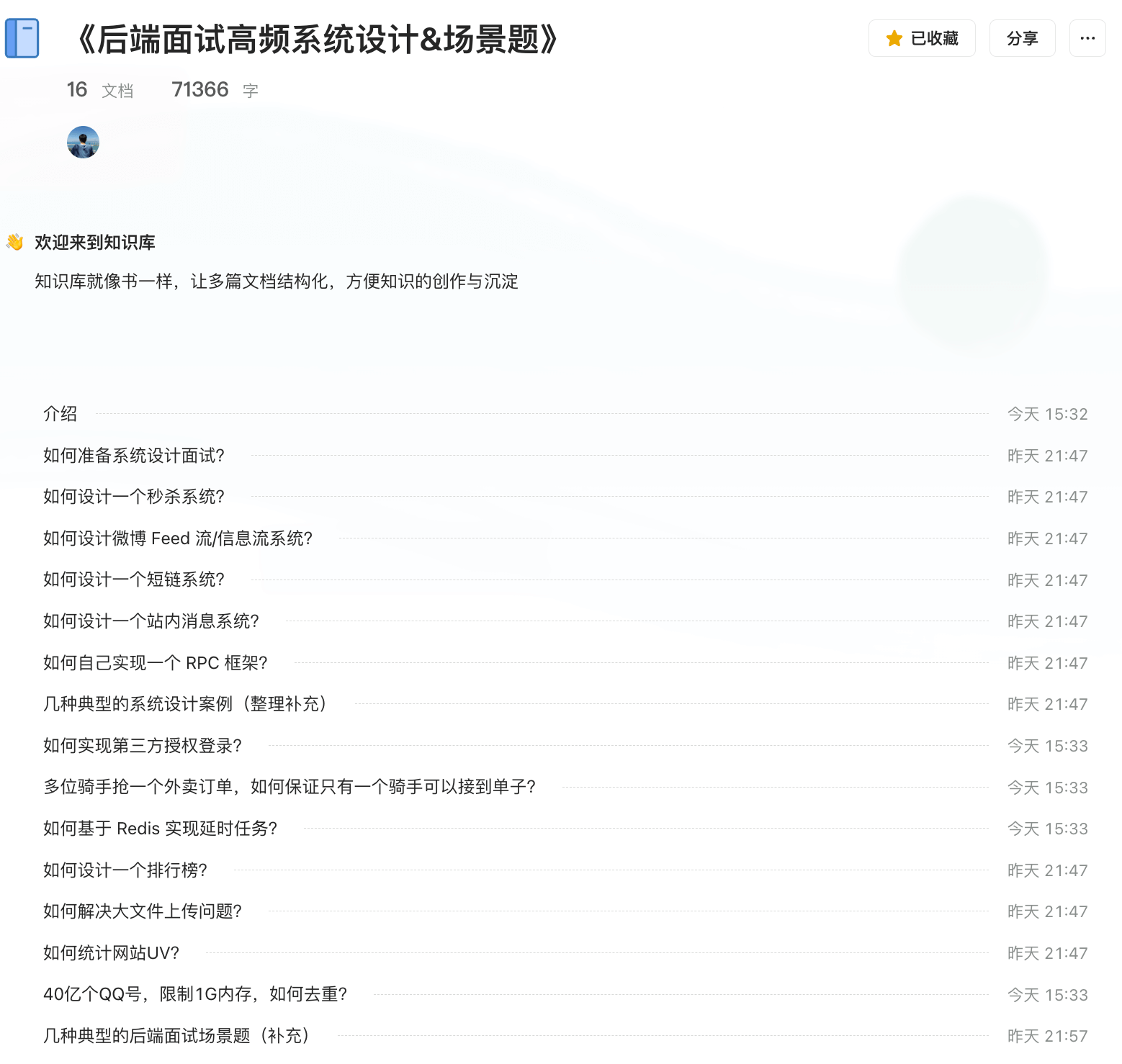Open 如何解决大文件上传问题?
This screenshot has height=1064, width=1122.
[142, 911]
